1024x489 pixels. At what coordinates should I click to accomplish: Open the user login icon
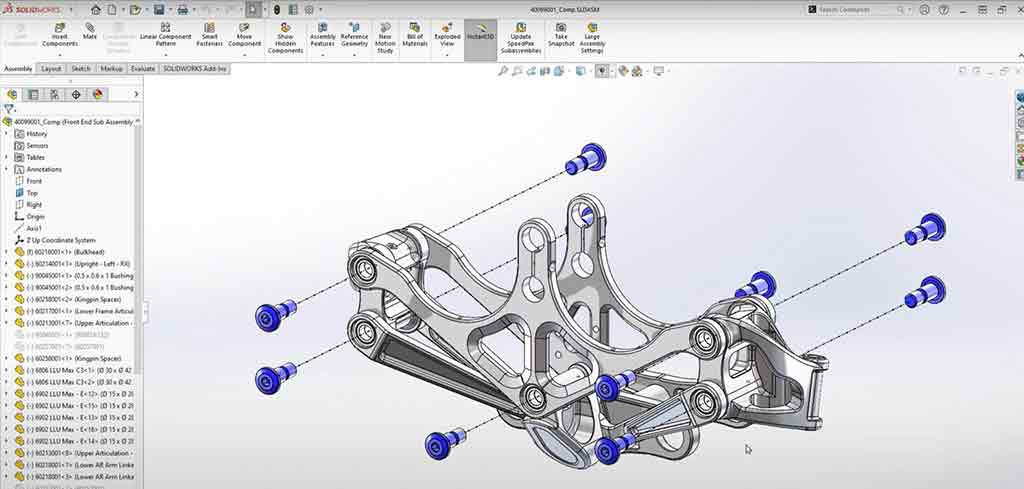point(925,10)
